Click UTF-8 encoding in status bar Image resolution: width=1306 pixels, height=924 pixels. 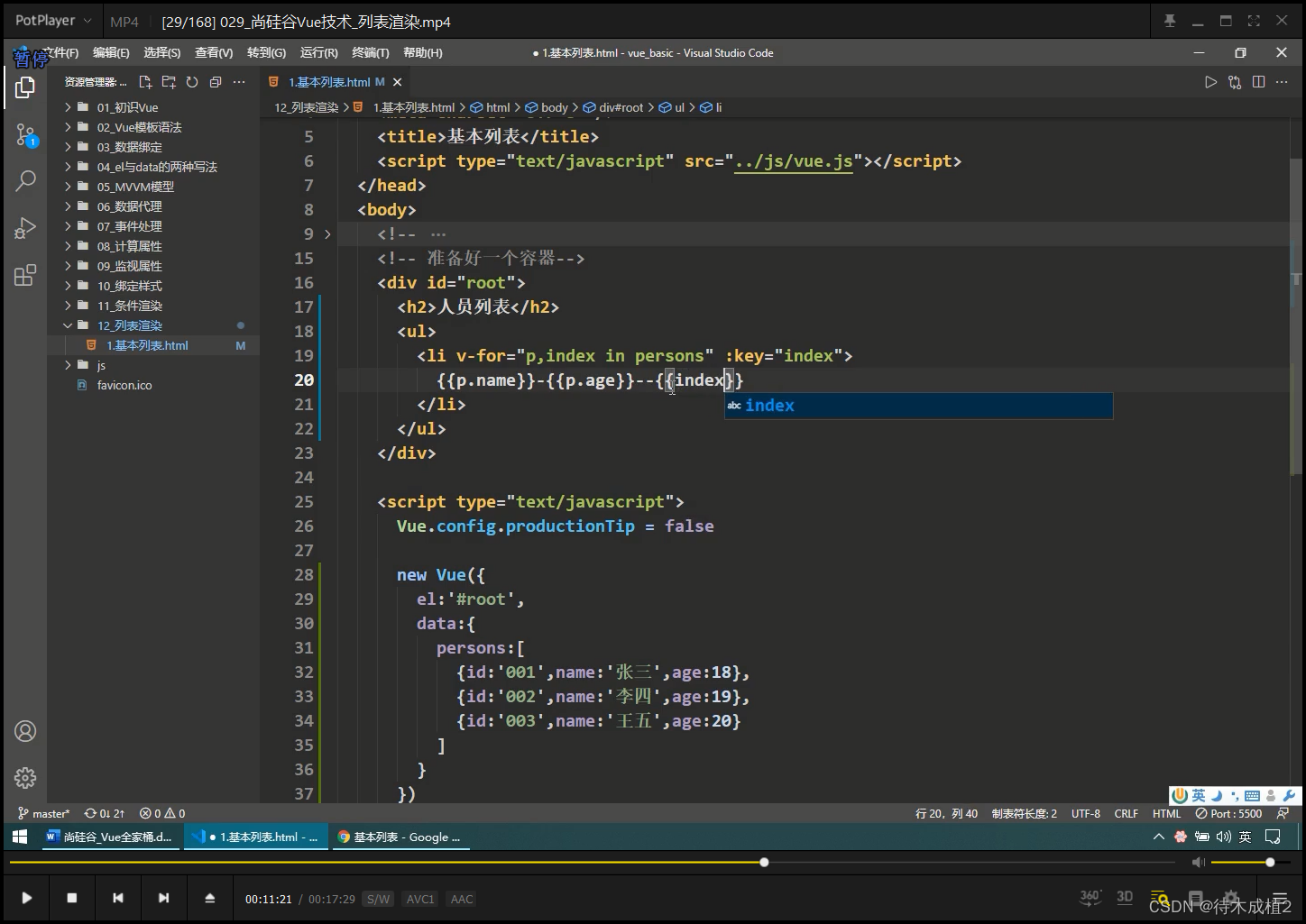click(1086, 813)
